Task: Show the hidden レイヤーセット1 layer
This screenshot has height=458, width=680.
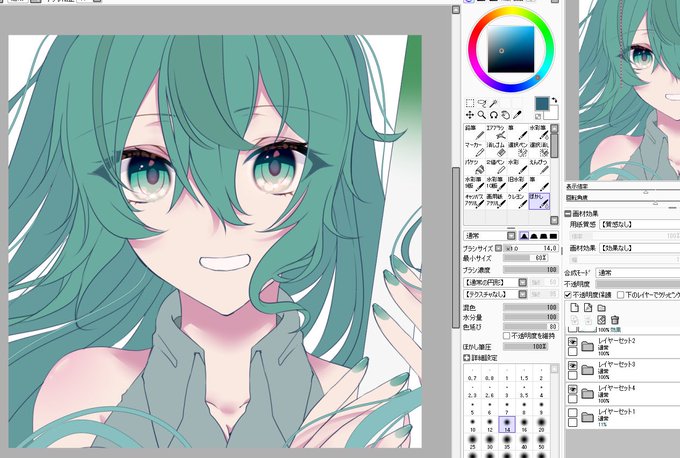Action: (572, 412)
